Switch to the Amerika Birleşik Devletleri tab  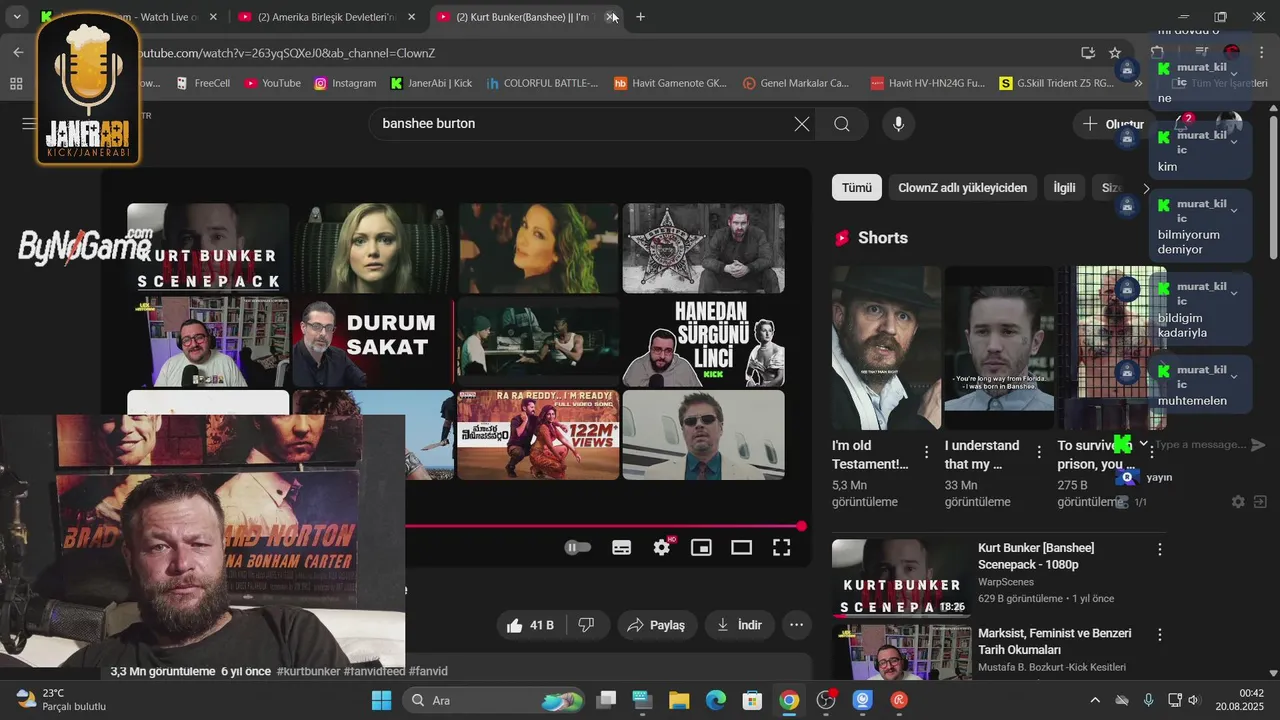326,17
